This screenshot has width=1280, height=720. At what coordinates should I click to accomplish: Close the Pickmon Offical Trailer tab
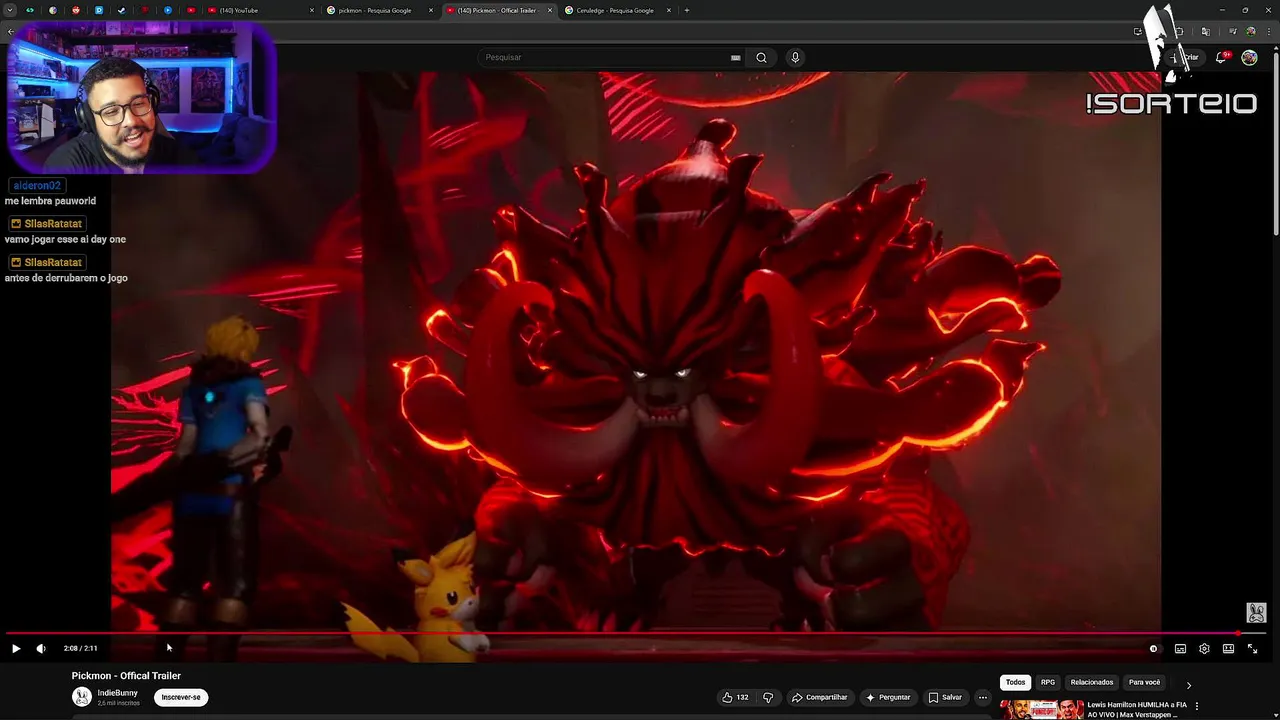tap(549, 10)
